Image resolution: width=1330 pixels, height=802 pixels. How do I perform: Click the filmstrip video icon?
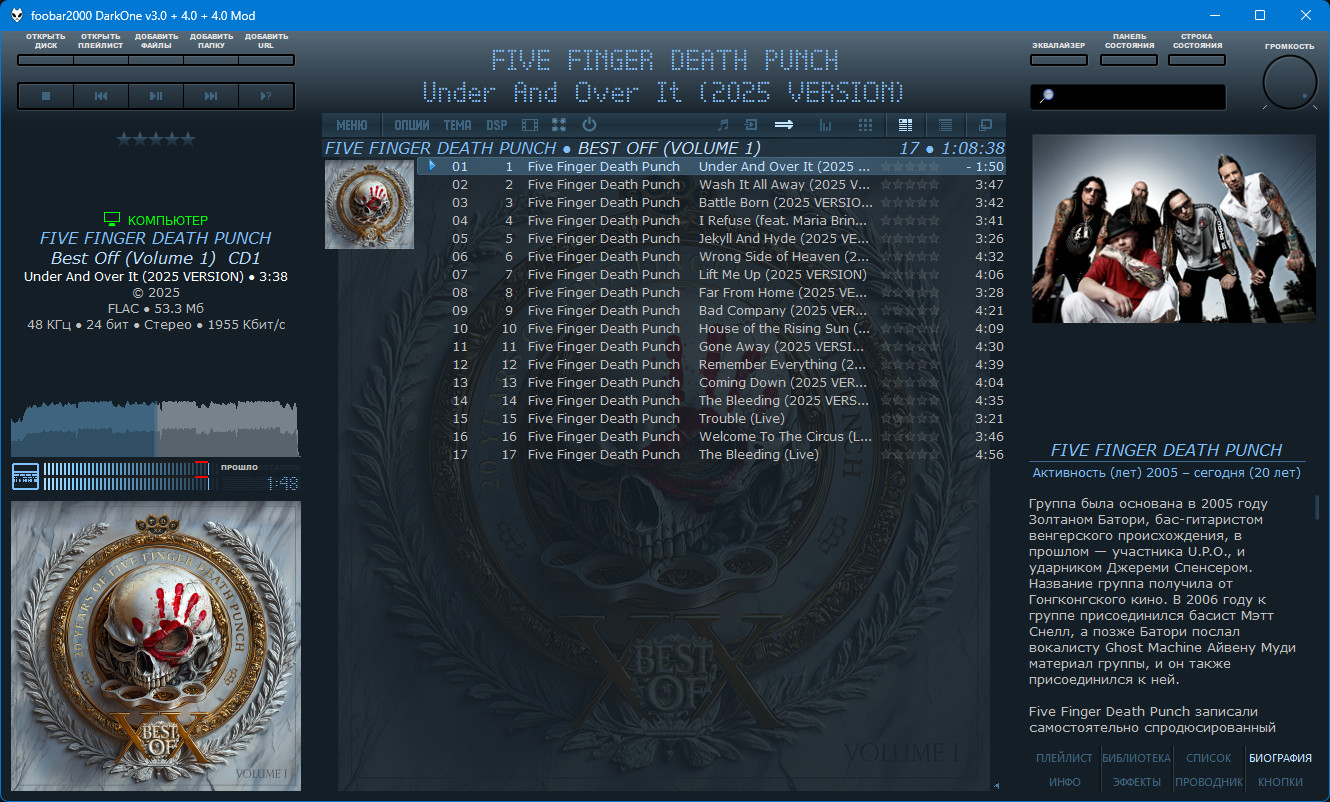[x=530, y=125]
